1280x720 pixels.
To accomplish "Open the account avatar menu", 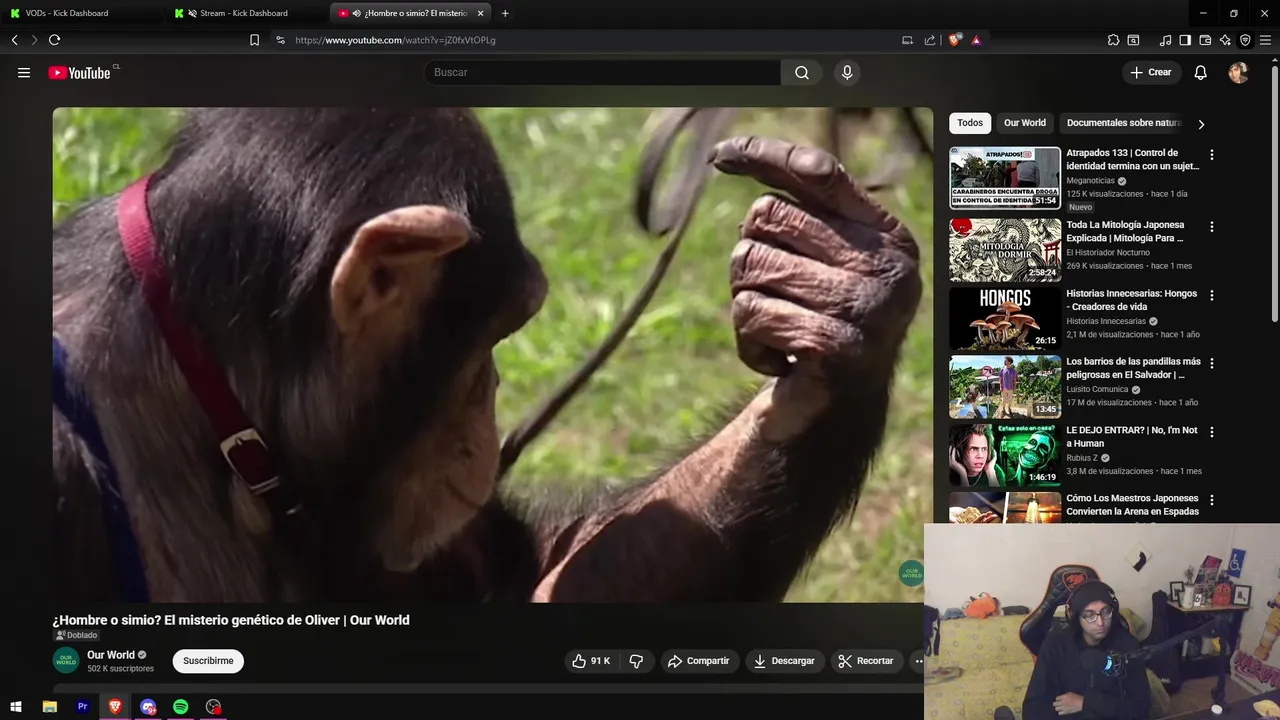I will pos(1238,72).
